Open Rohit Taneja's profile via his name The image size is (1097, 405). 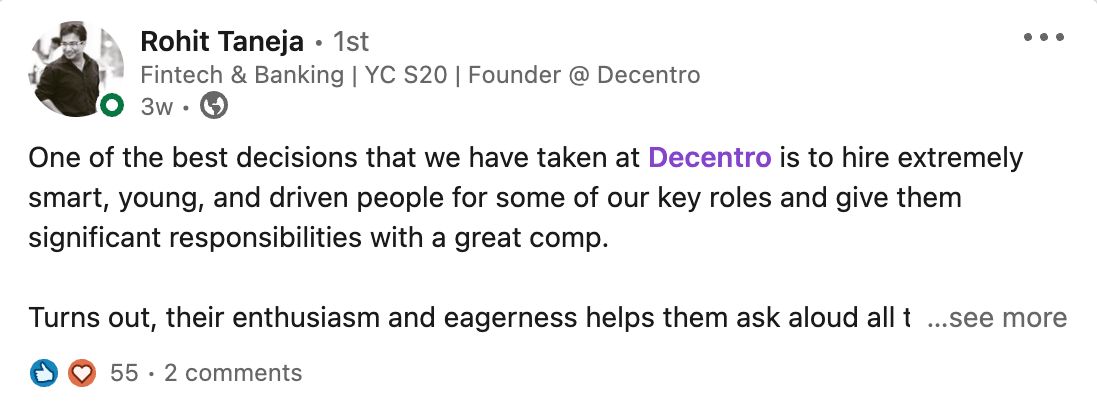click(220, 41)
